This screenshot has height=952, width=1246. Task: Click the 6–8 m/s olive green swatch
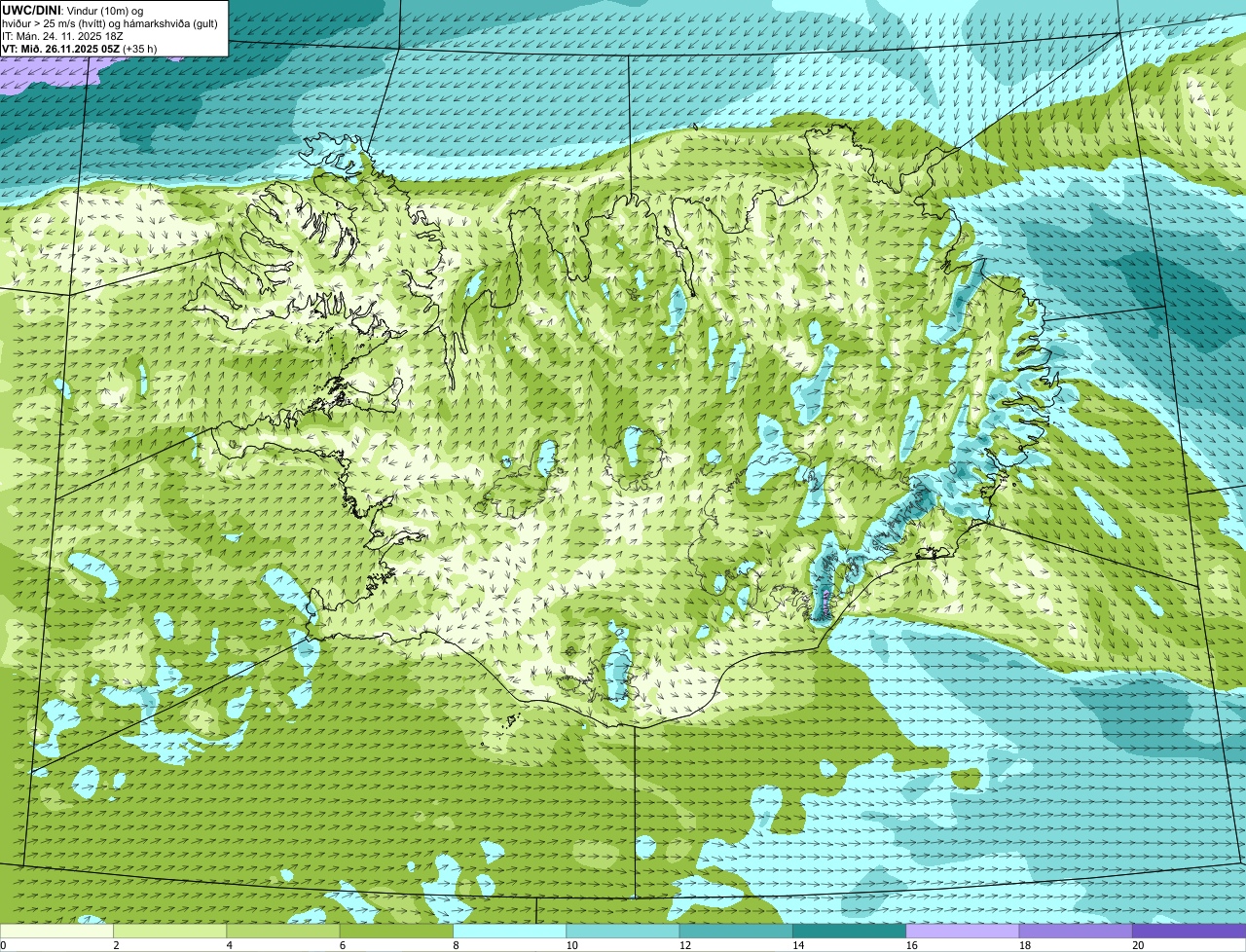pyautogui.click(x=396, y=931)
